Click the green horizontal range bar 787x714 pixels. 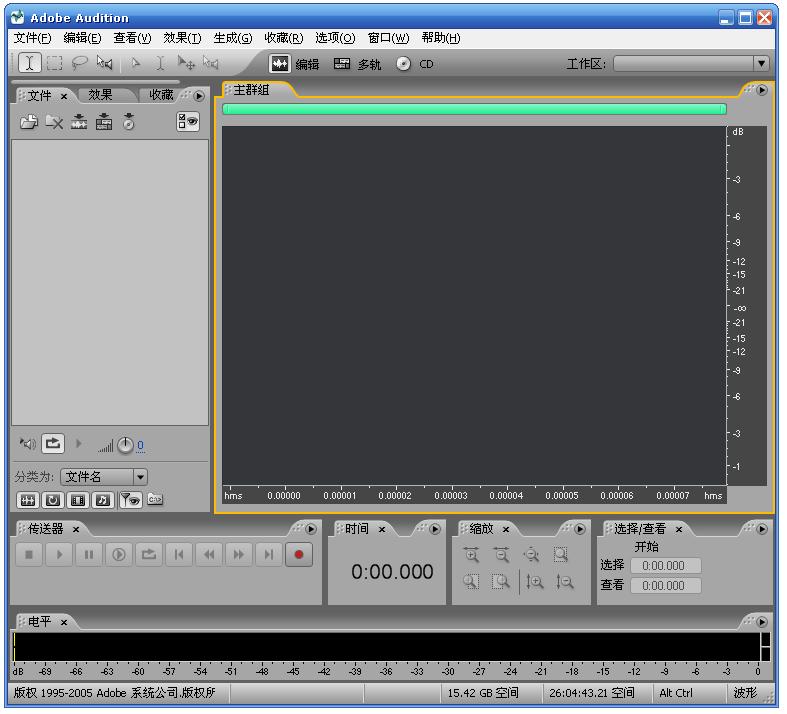[x=474, y=109]
